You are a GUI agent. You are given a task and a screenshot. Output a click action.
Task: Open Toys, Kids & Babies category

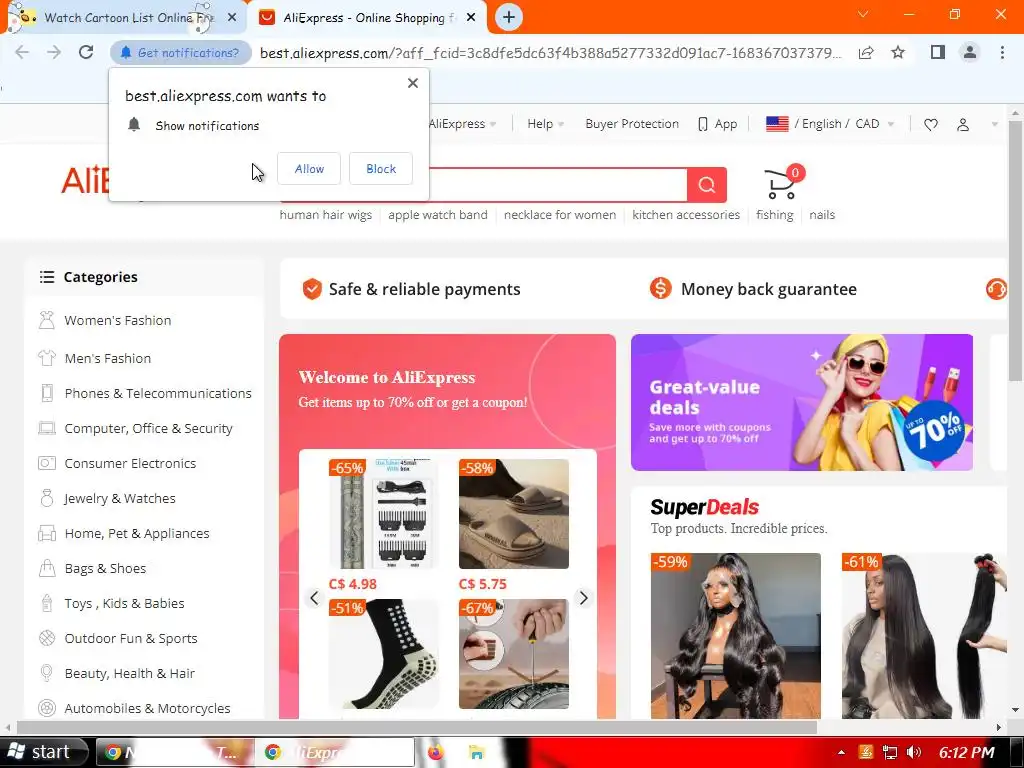(124, 603)
